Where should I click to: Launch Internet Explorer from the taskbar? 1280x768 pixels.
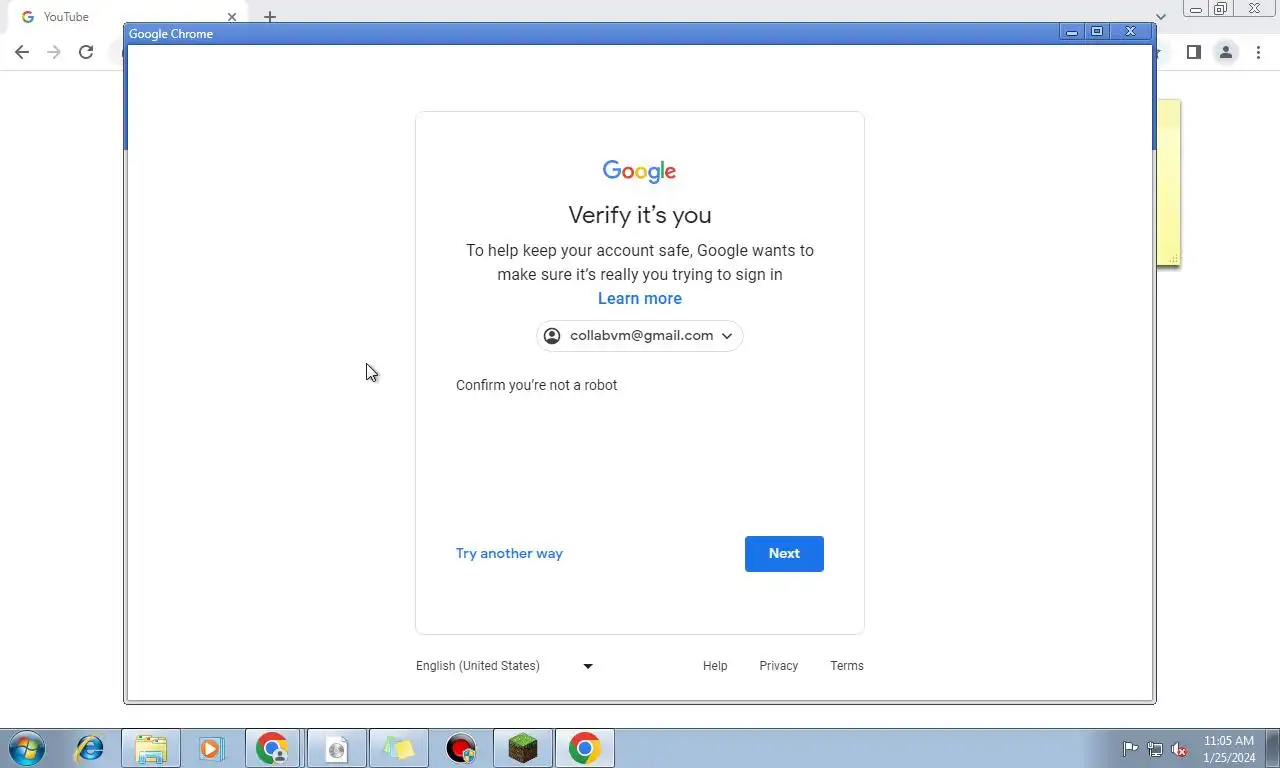[x=90, y=748]
